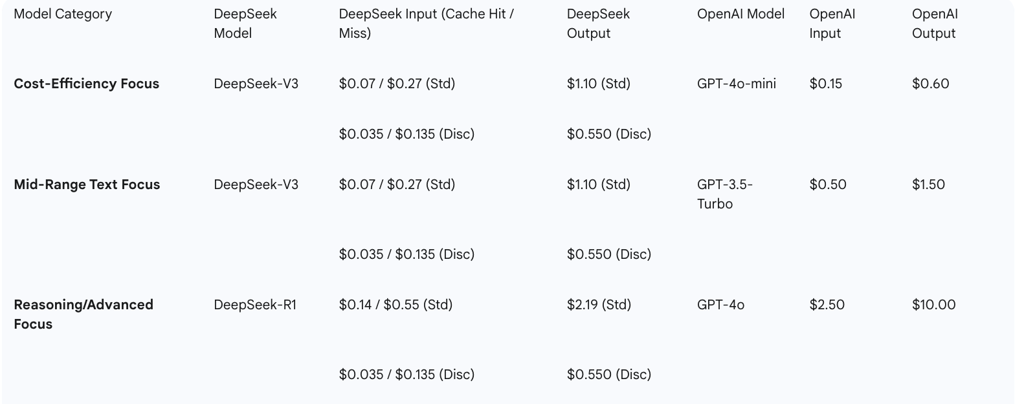Select the GPT-4o model cell
This screenshot has width=1024, height=404.
click(x=720, y=305)
